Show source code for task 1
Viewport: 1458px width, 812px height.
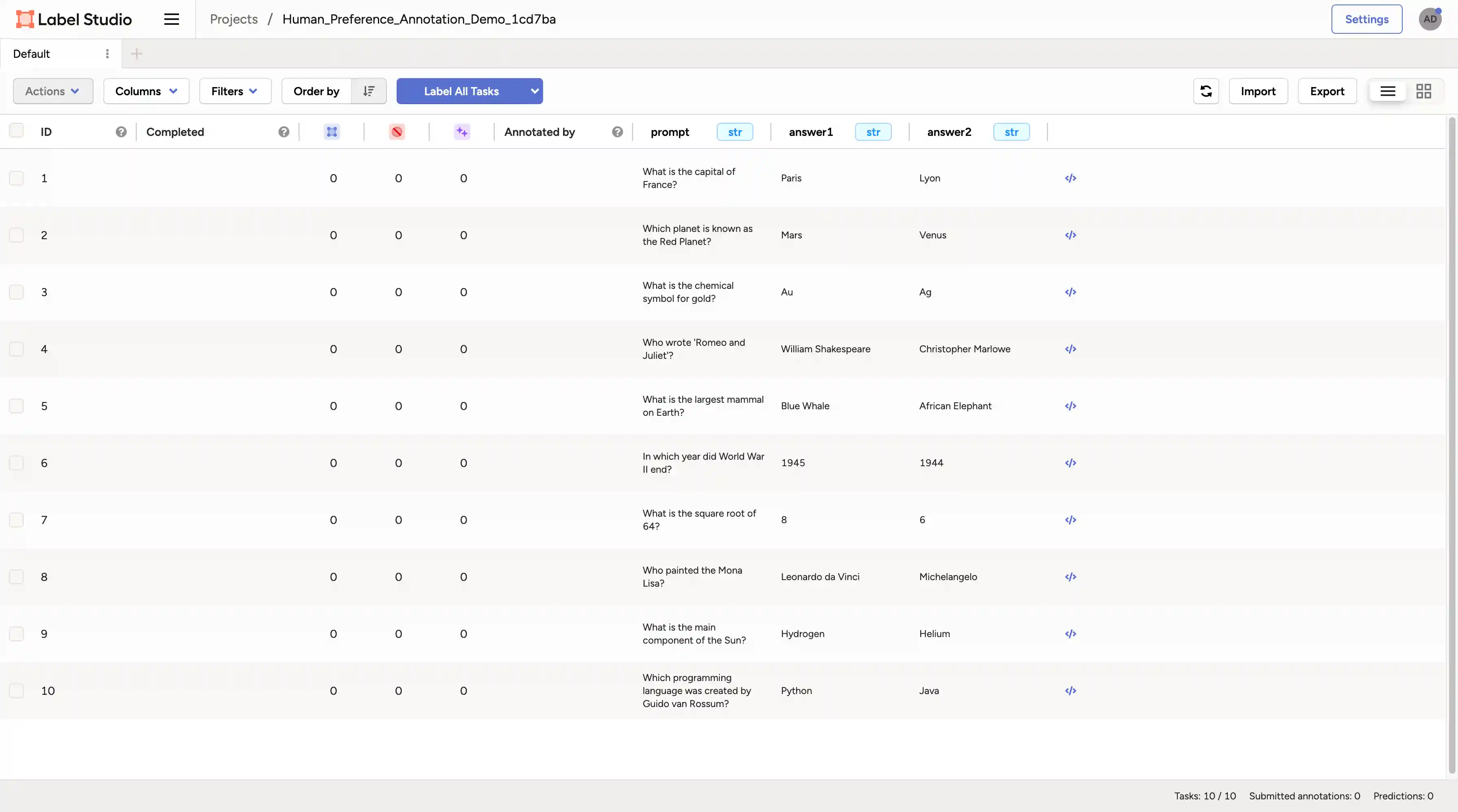(1070, 178)
